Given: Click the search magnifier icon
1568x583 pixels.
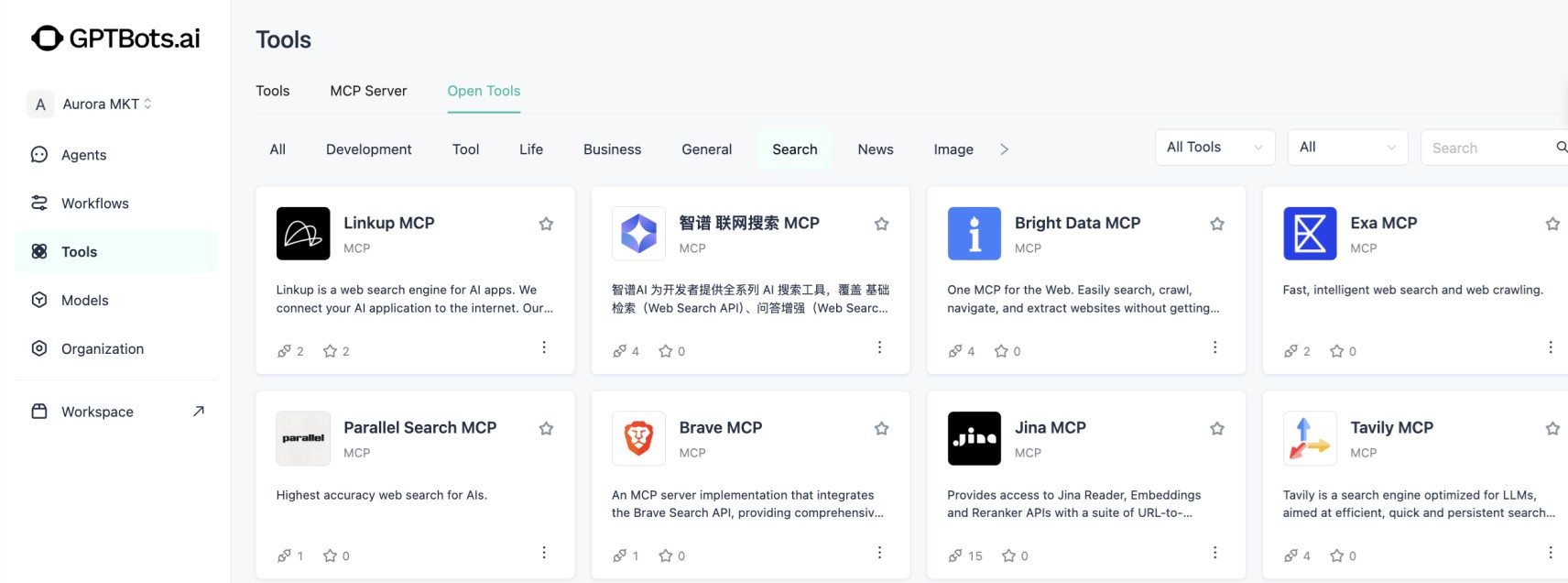Looking at the screenshot, I should pyautogui.click(x=1561, y=148).
